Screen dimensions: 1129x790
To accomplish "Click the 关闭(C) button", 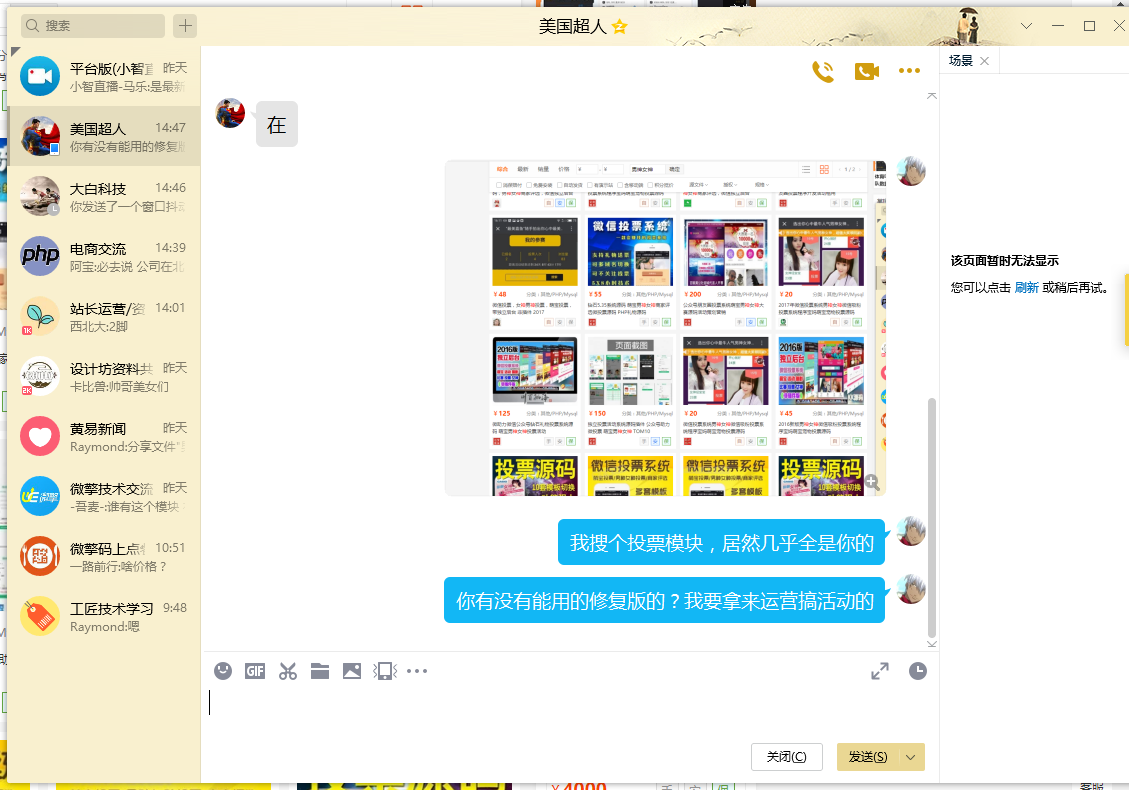I will click(786, 757).
